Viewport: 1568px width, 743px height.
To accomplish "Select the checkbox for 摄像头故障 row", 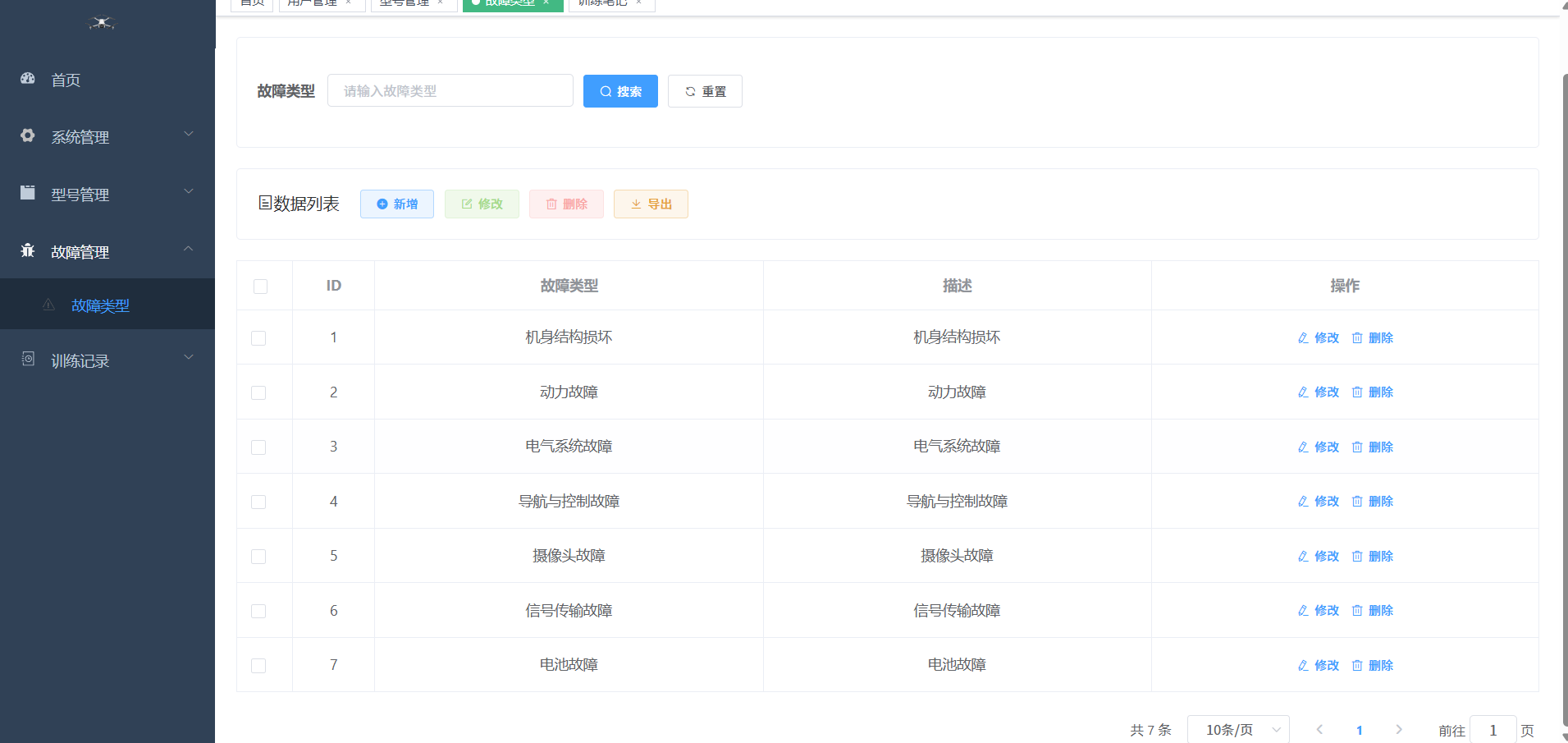I will [258, 557].
